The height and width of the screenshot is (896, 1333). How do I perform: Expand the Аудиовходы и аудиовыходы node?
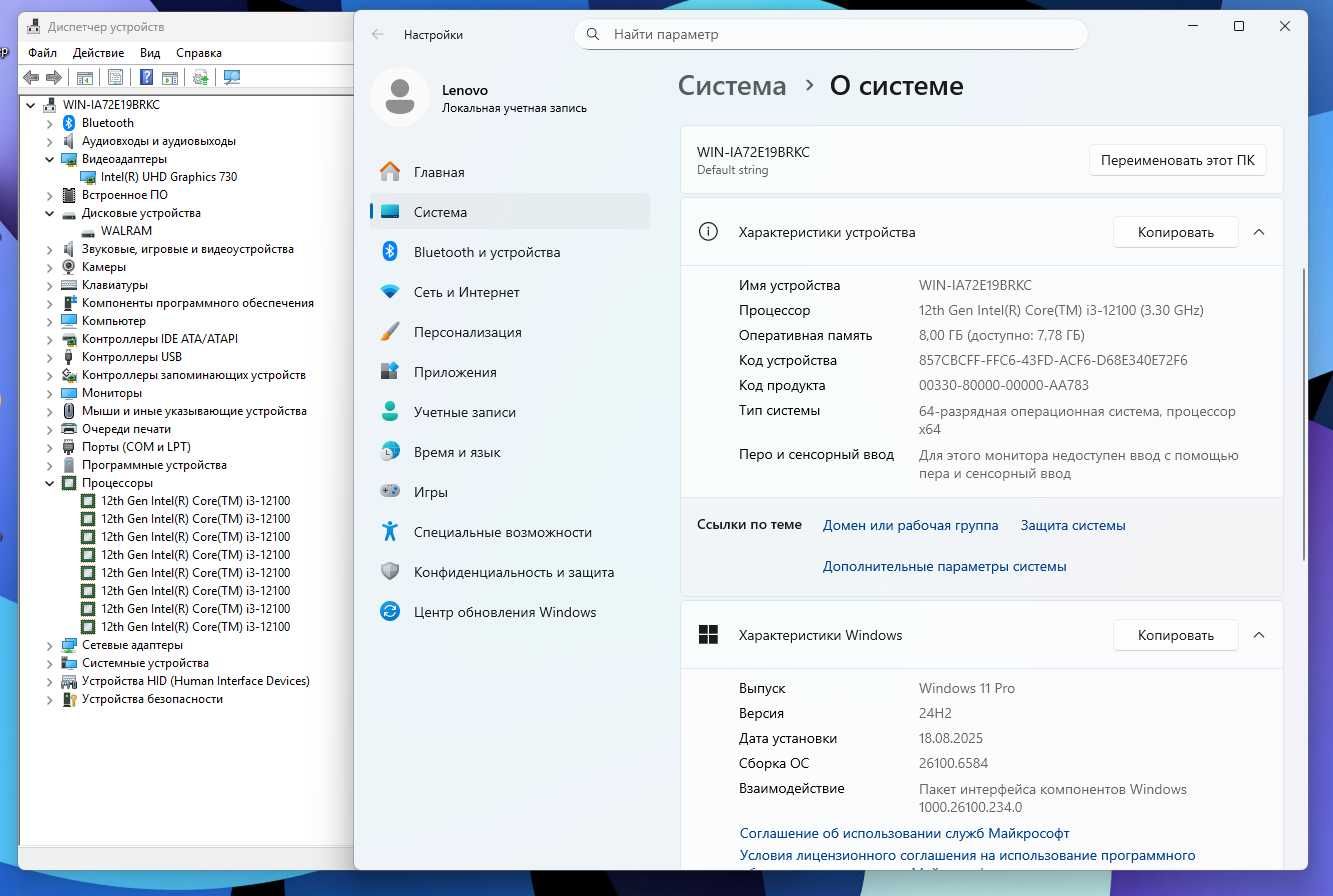click(50, 141)
